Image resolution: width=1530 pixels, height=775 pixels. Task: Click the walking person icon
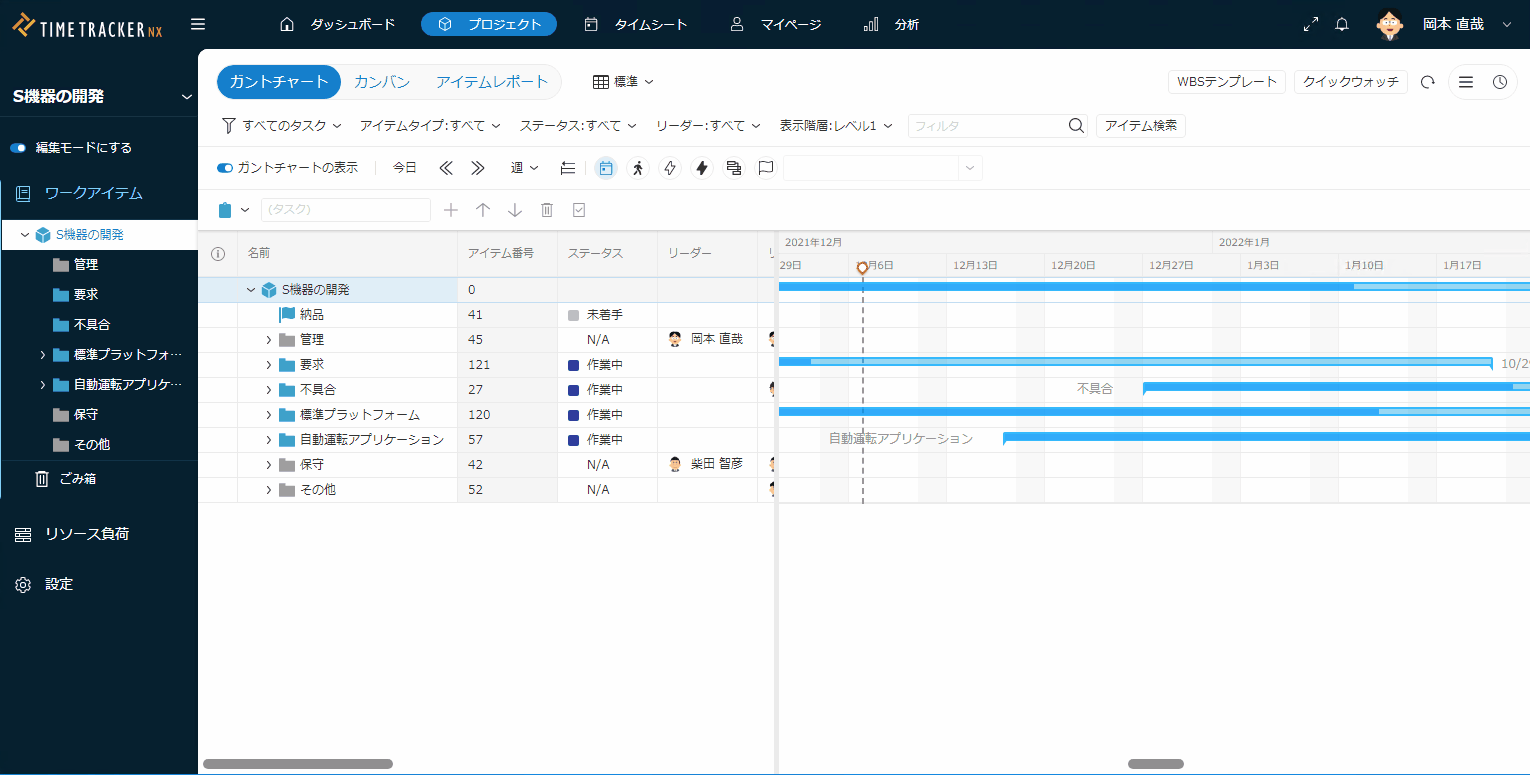(638, 168)
